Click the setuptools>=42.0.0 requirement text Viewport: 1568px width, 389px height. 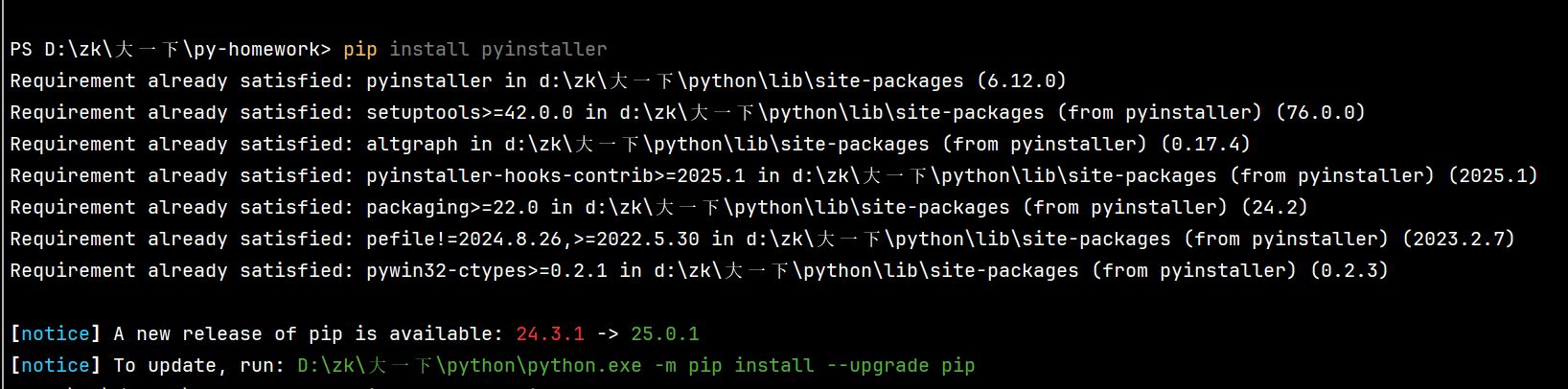[x=470, y=112]
